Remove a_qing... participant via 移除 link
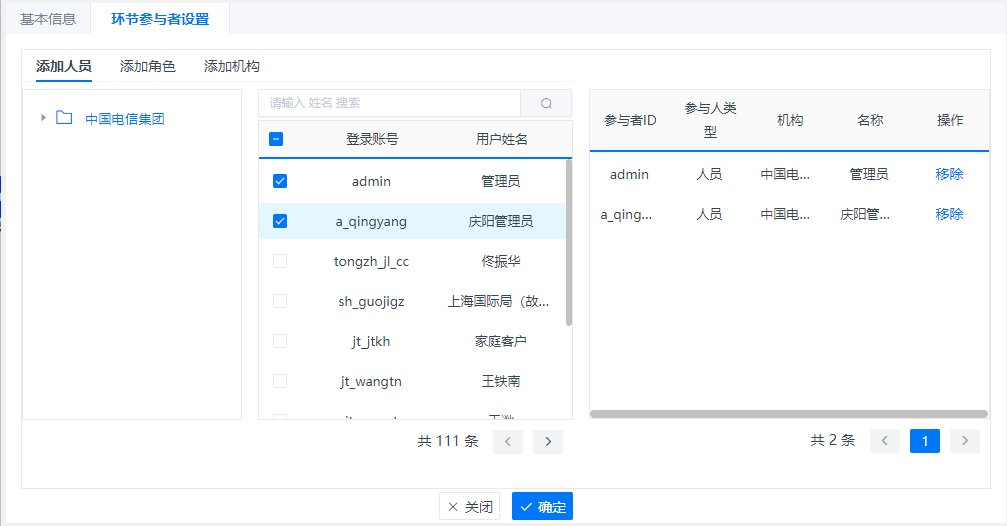 point(949,214)
